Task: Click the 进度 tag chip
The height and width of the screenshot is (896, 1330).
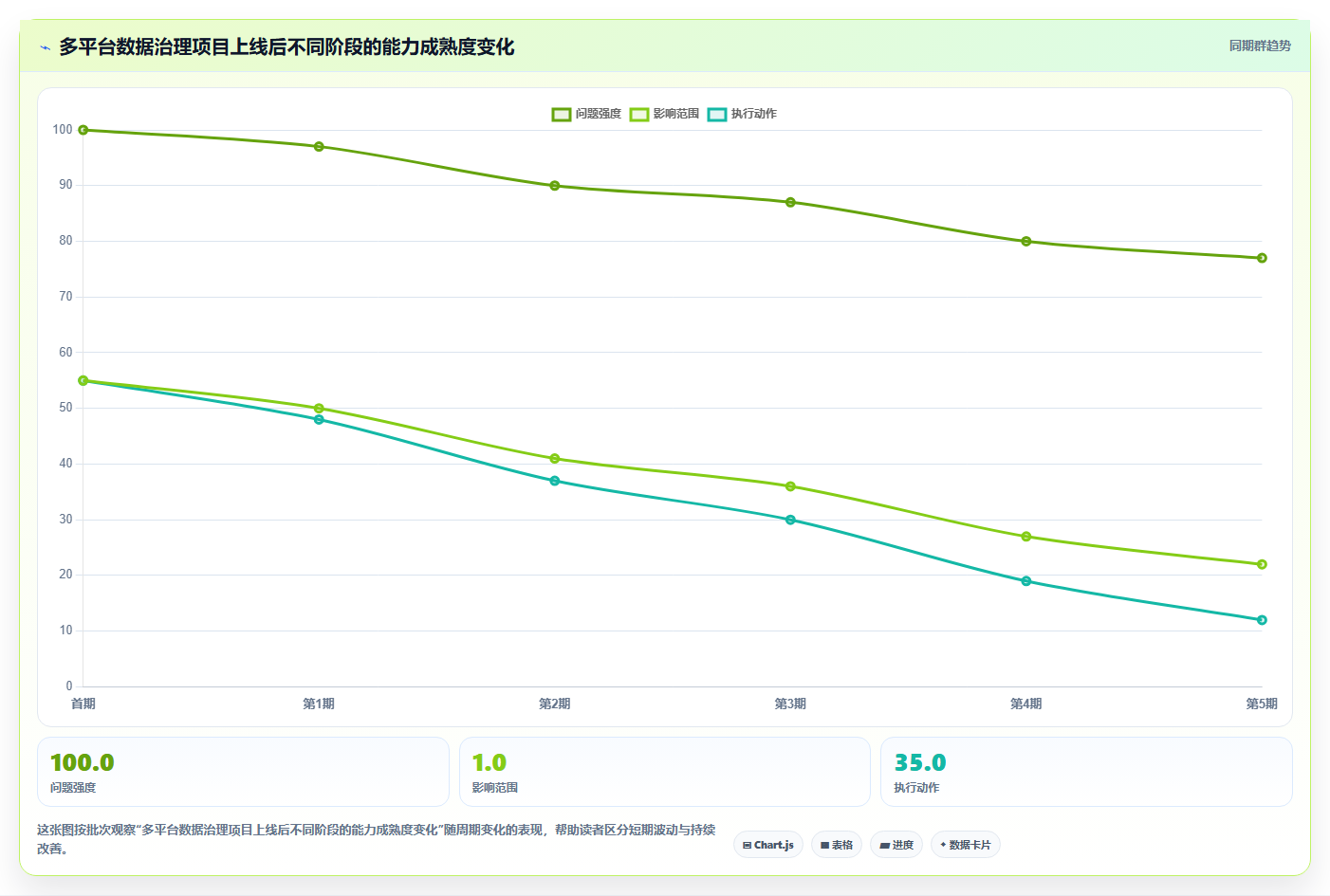Action: pos(896,845)
